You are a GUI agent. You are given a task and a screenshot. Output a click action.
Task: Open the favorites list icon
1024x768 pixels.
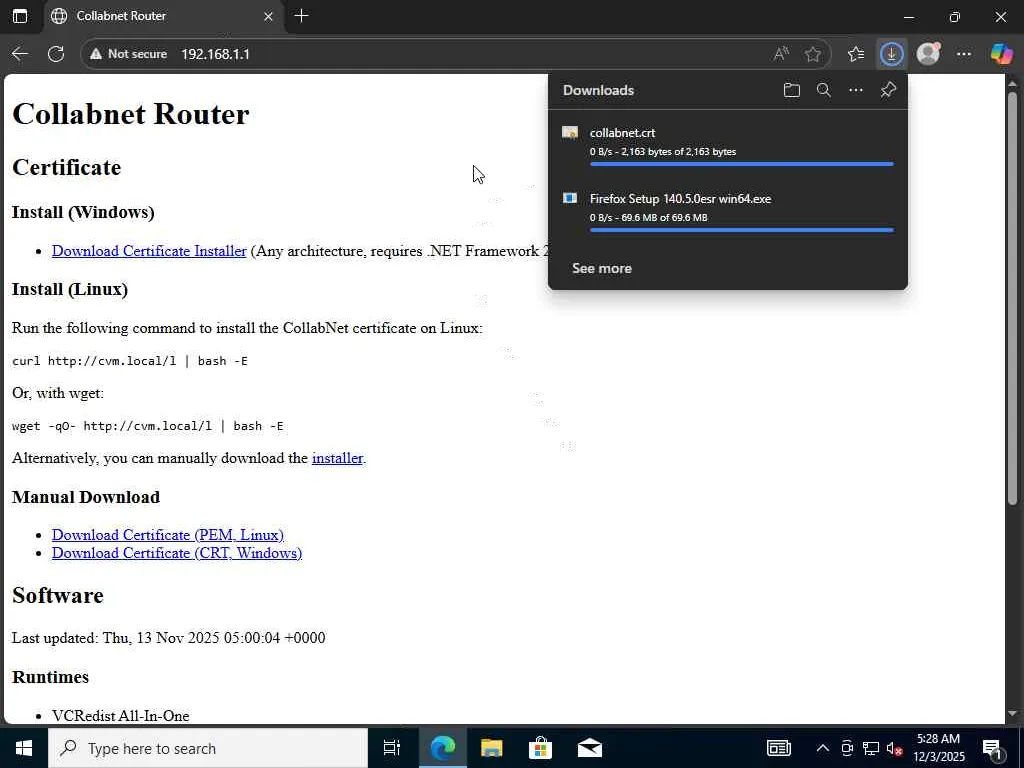[x=856, y=54]
